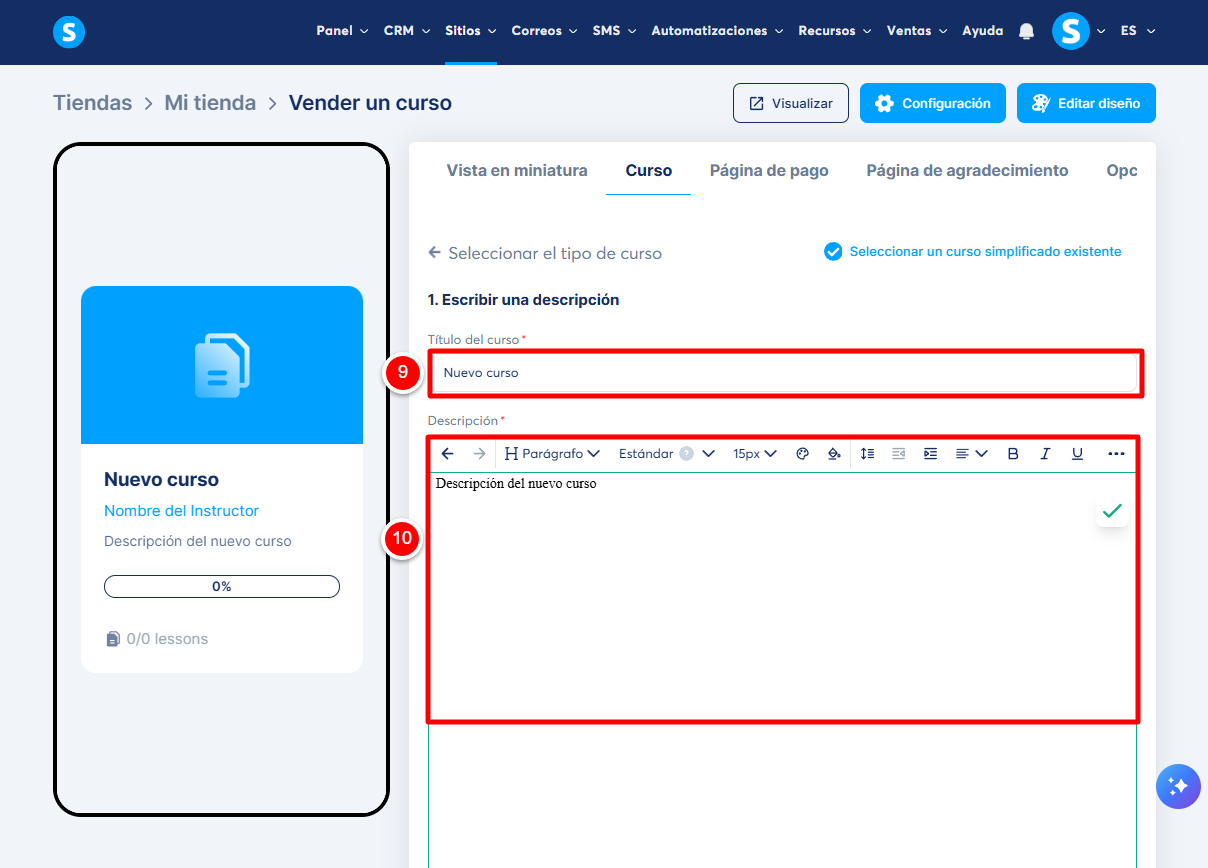1208x868 pixels.
Task: Toggle bold formatting
Action: pyautogui.click(x=1013, y=453)
